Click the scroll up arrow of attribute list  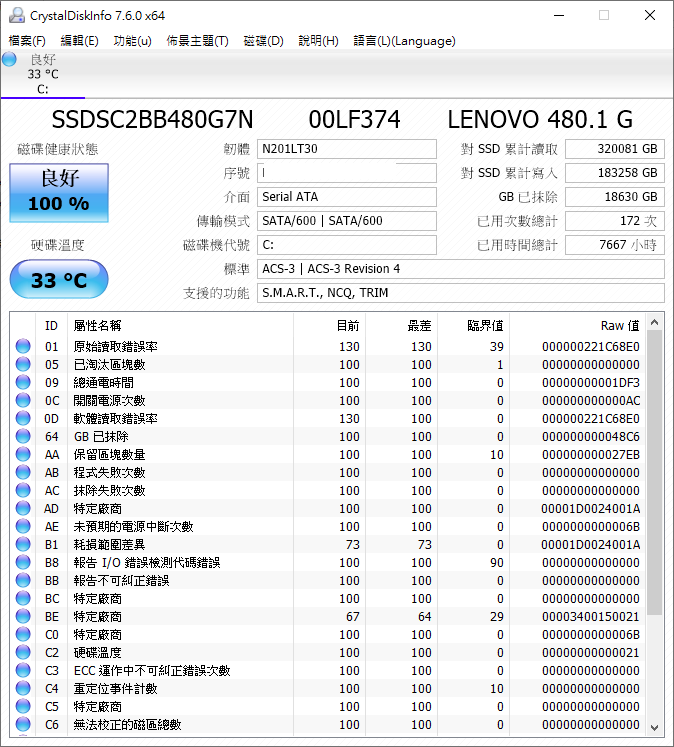(654, 323)
